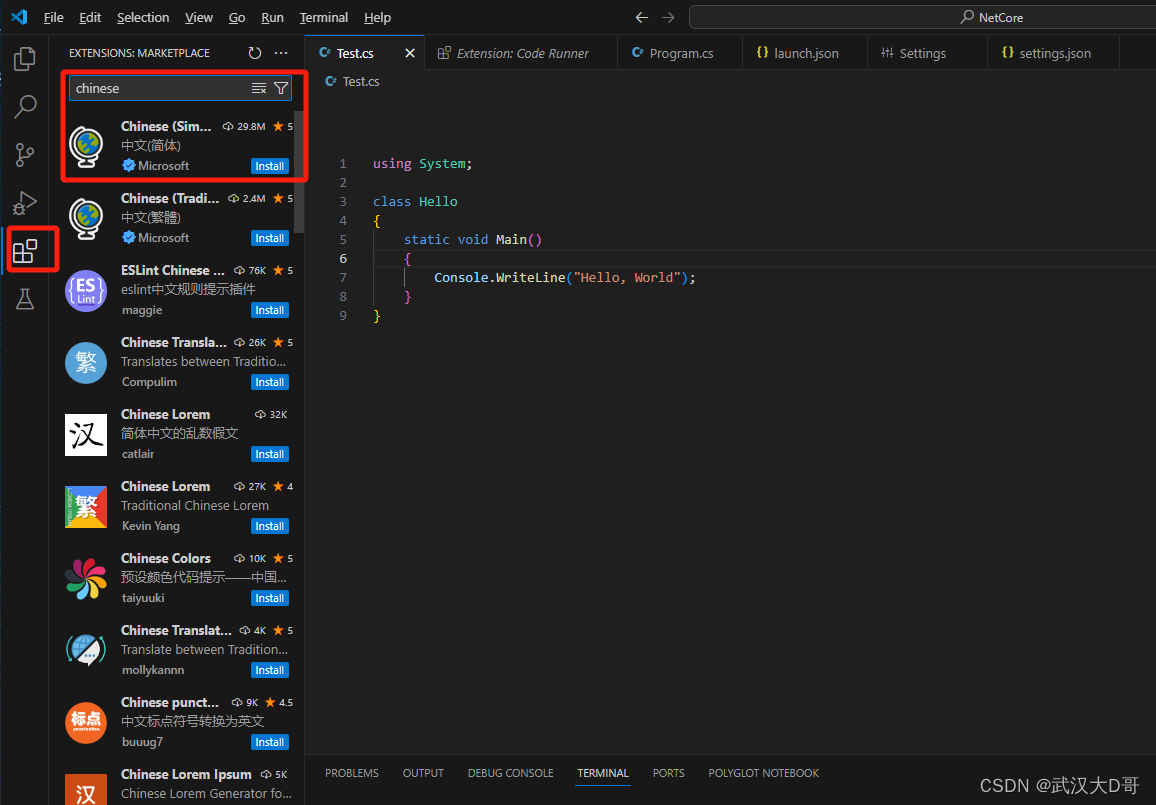Install Chinese Translator by mollykannn

tap(270, 670)
